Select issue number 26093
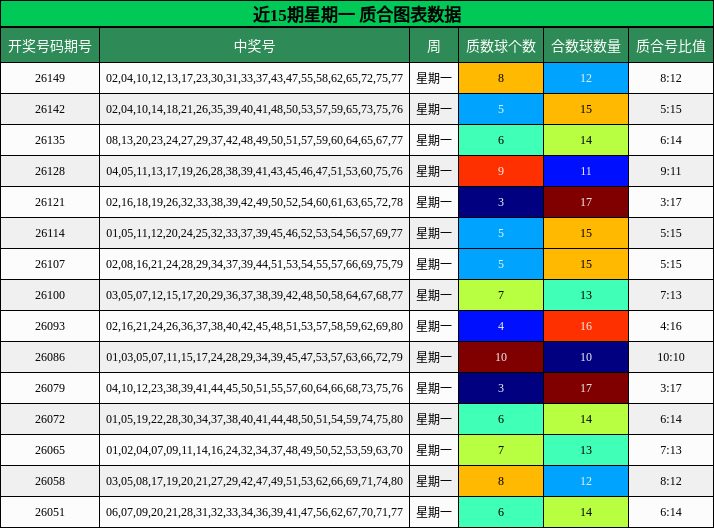 [50, 325]
